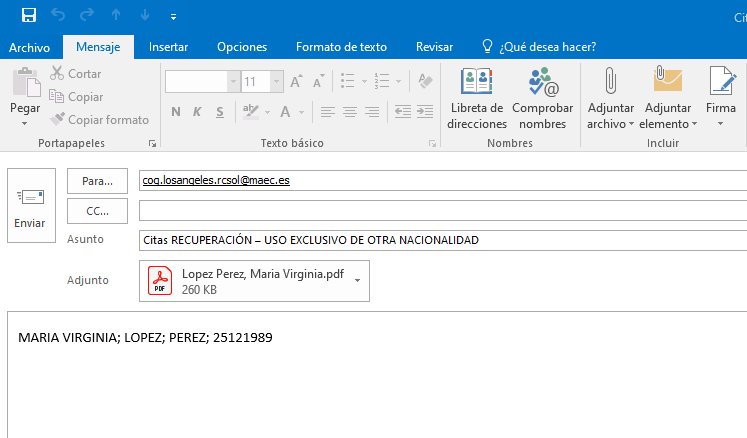The width and height of the screenshot is (747, 438).
Task: Click the Copiar button
Action: coord(76,97)
